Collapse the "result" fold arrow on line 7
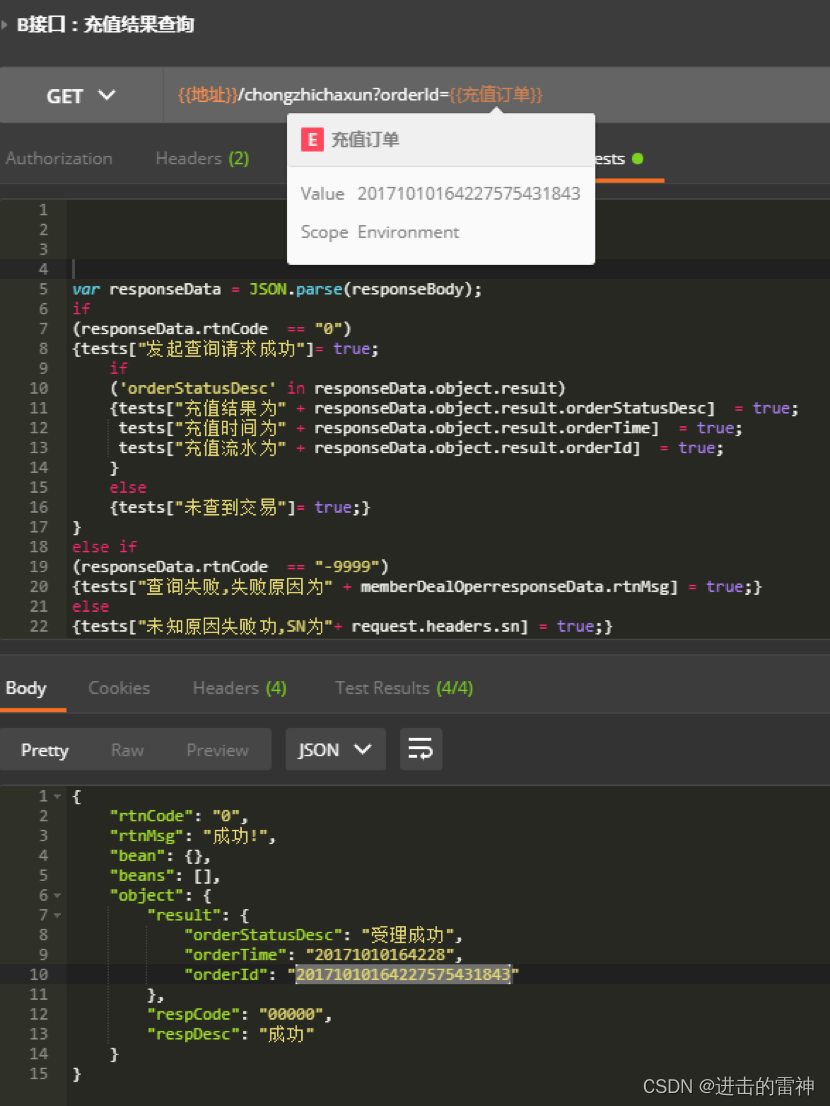 58,915
